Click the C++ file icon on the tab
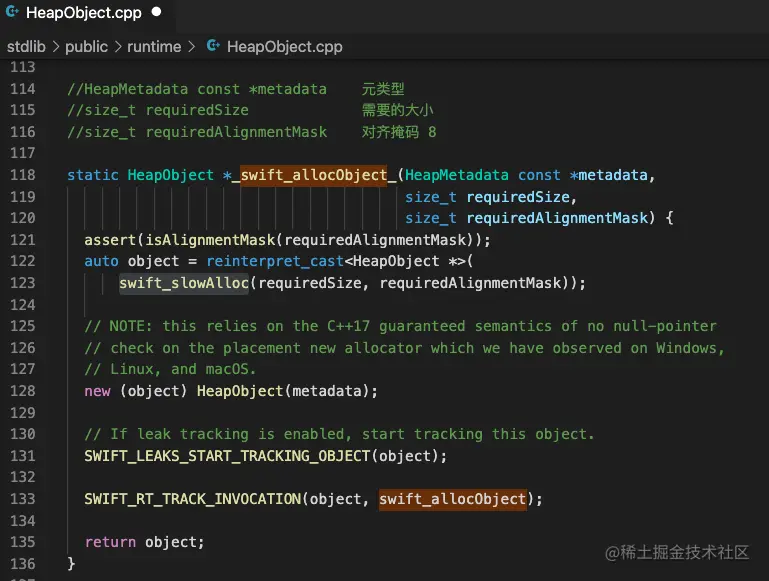This screenshot has width=769, height=581. [12, 12]
